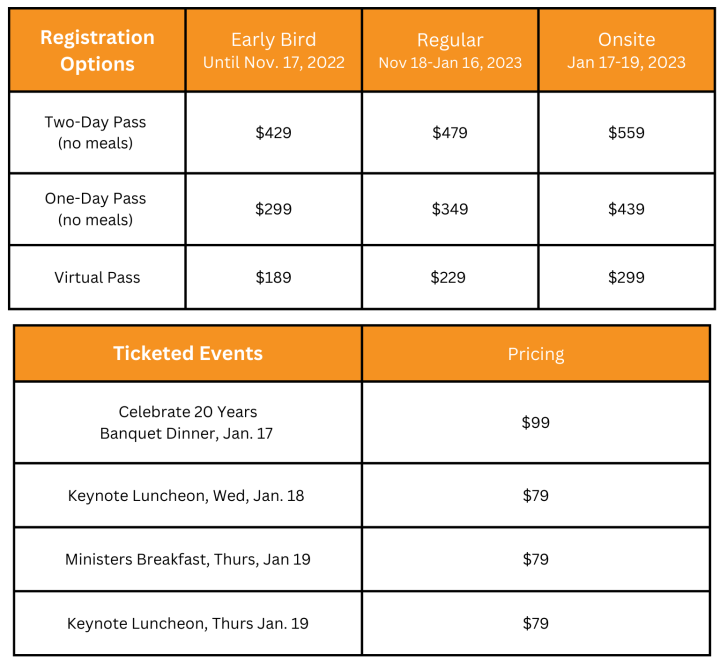Image resolution: width=720 pixels, height=662 pixels.
Task: Select the Onsite column header
Action: [626, 50]
